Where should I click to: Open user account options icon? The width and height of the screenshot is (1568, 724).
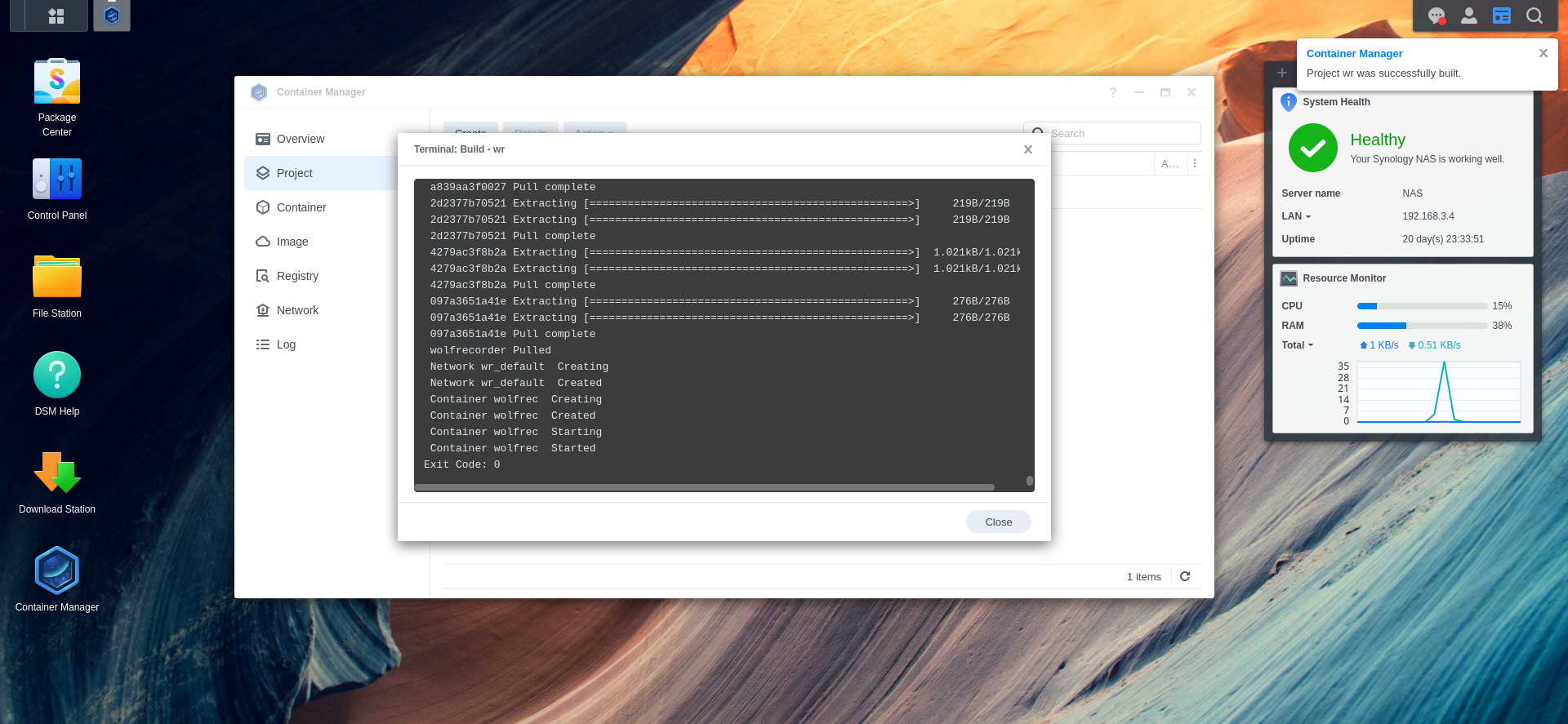[1468, 16]
